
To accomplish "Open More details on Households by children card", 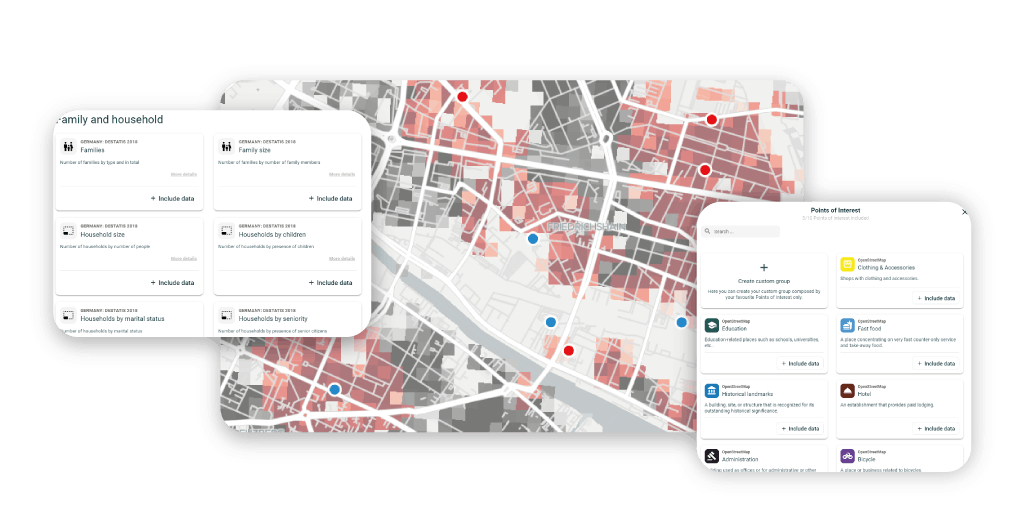I will 342,259.
